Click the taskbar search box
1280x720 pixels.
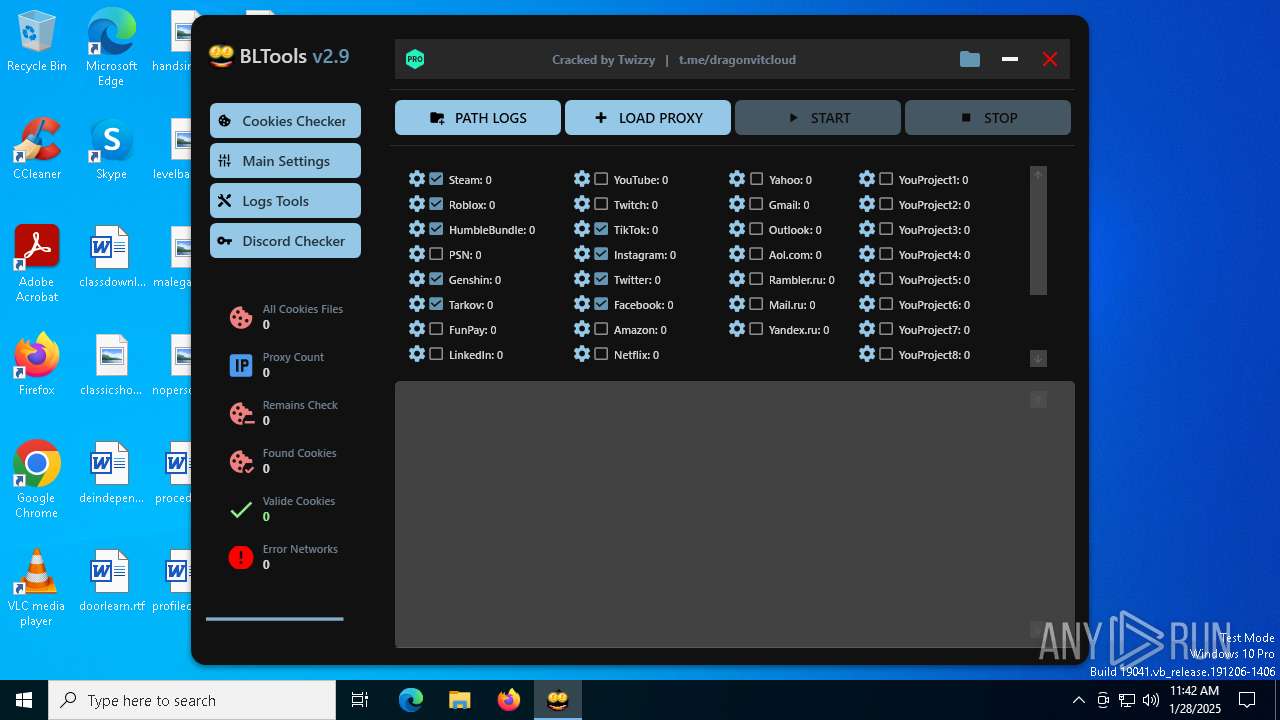(192, 700)
